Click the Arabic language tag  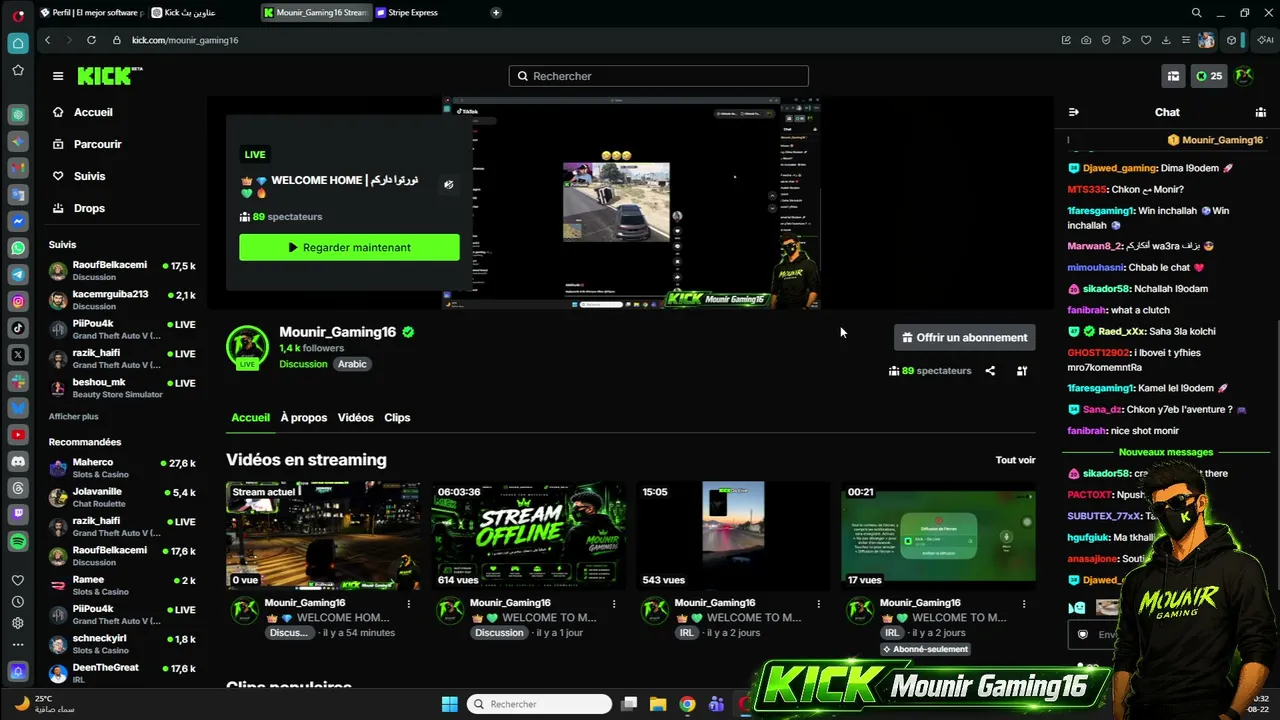click(x=352, y=364)
